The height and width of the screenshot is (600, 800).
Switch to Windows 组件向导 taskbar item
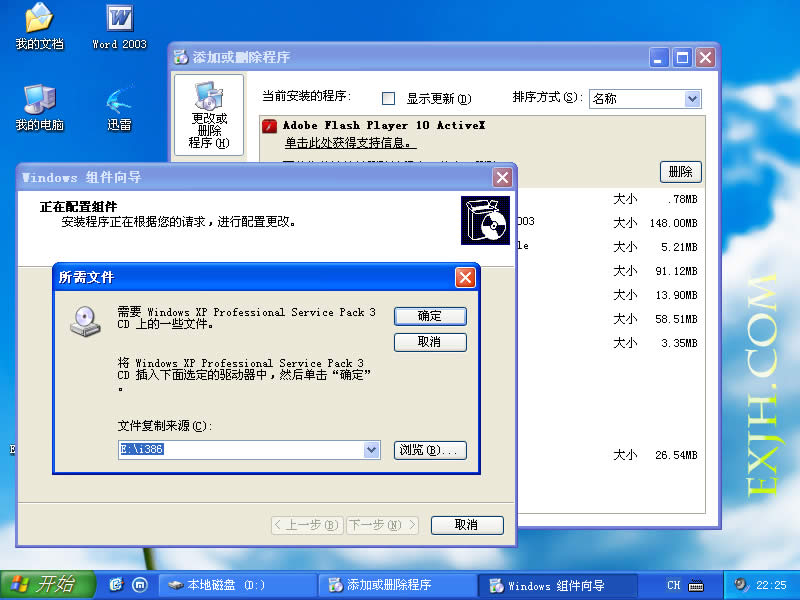557,585
